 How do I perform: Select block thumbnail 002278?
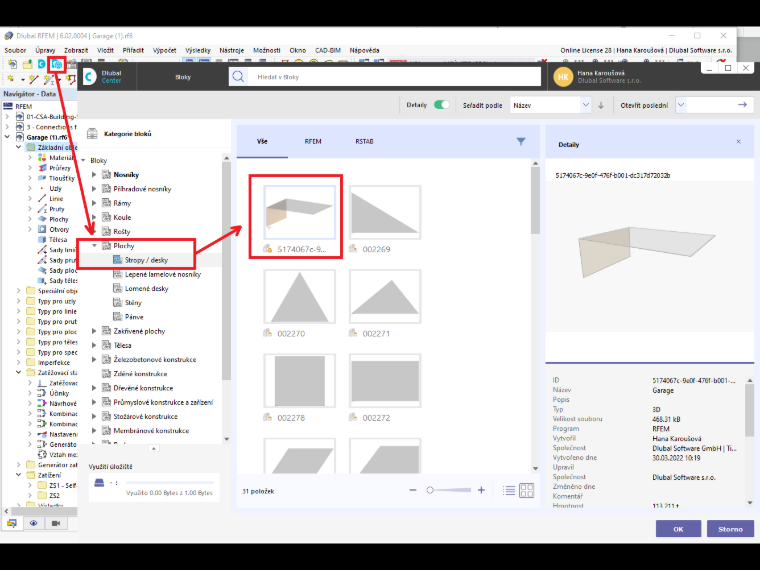coord(300,381)
